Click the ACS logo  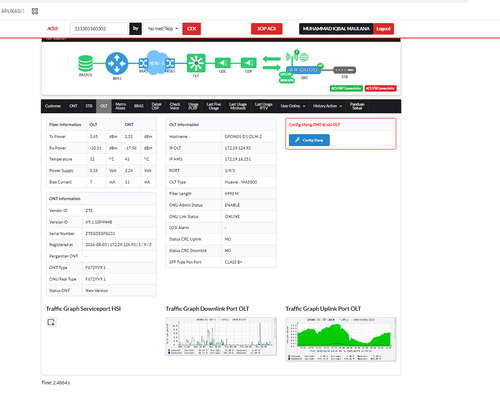click(x=52, y=29)
